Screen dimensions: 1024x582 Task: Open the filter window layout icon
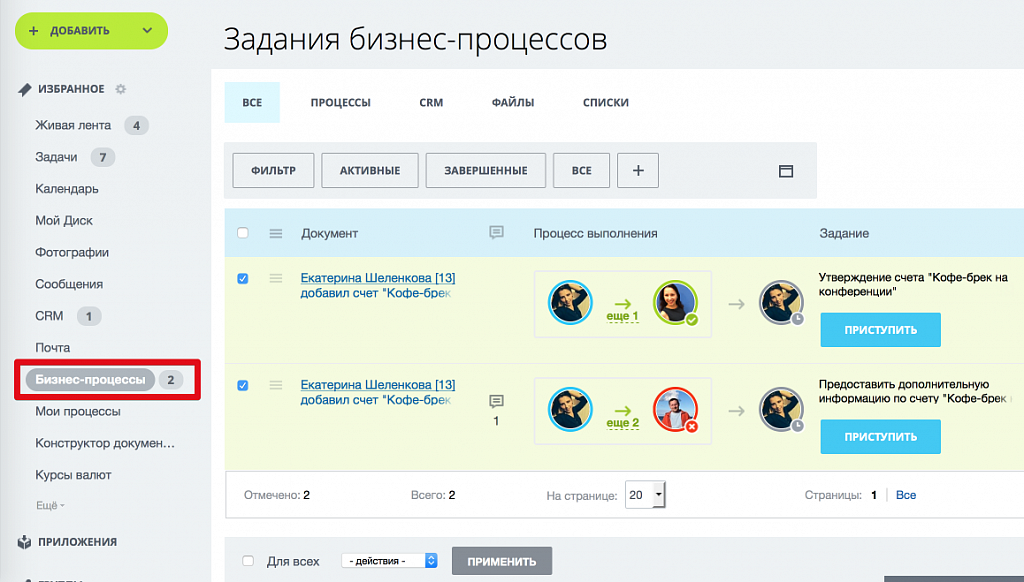(x=786, y=171)
